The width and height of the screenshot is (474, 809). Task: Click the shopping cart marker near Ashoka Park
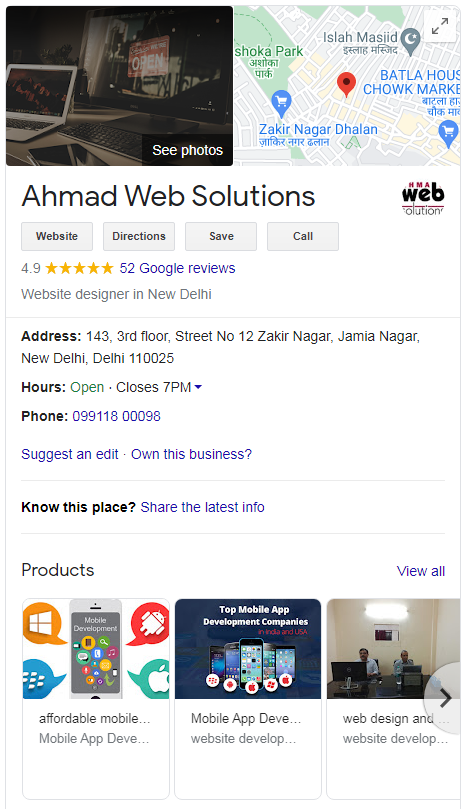coord(281,103)
